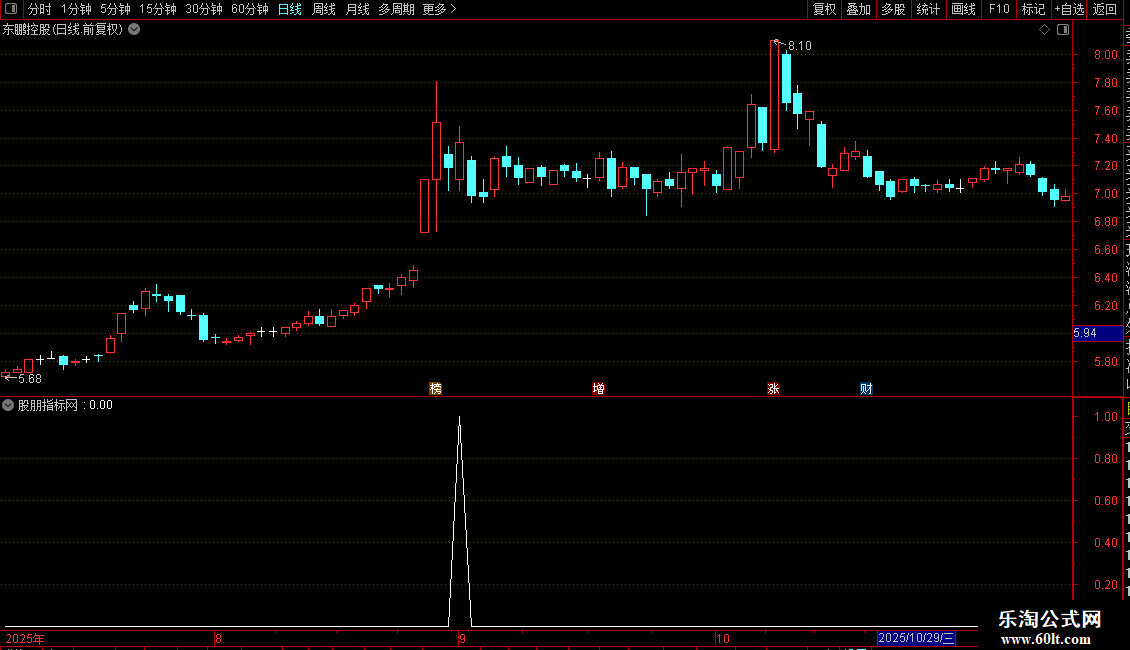This screenshot has height=650, width=1130.
Task: Select the 周线 weekly chart tab
Action: [x=324, y=9]
